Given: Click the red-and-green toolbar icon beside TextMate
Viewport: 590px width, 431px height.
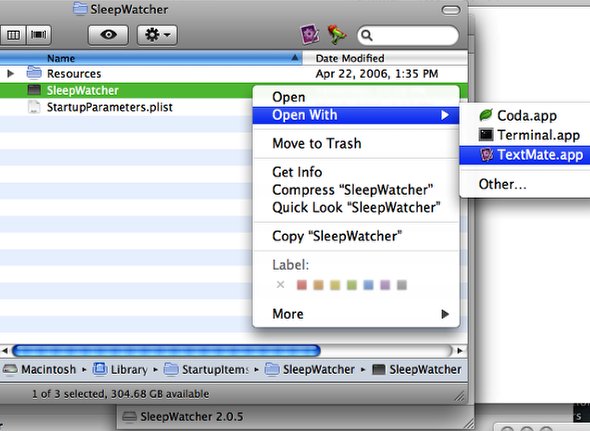Looking at the screenshot, I should [337, 34].
